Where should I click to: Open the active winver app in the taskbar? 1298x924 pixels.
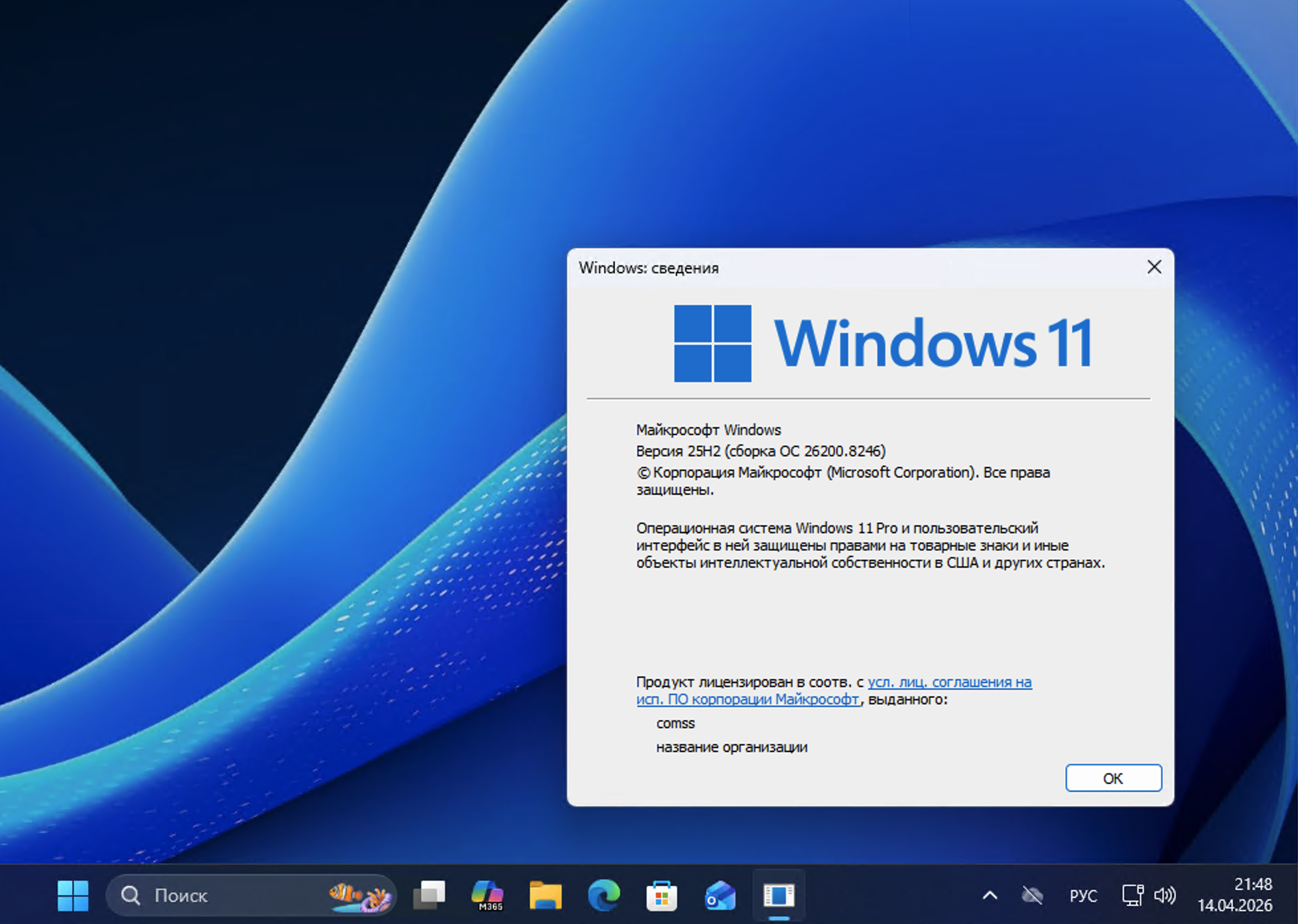tap(779, 895)
